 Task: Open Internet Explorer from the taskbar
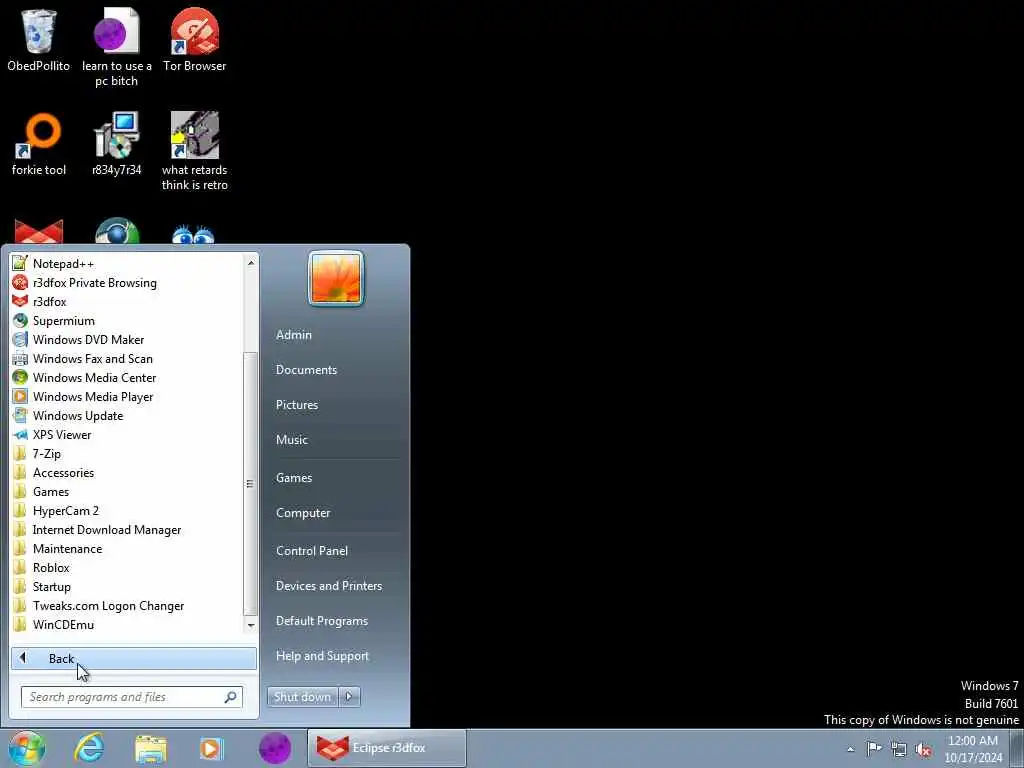point(89,748)
